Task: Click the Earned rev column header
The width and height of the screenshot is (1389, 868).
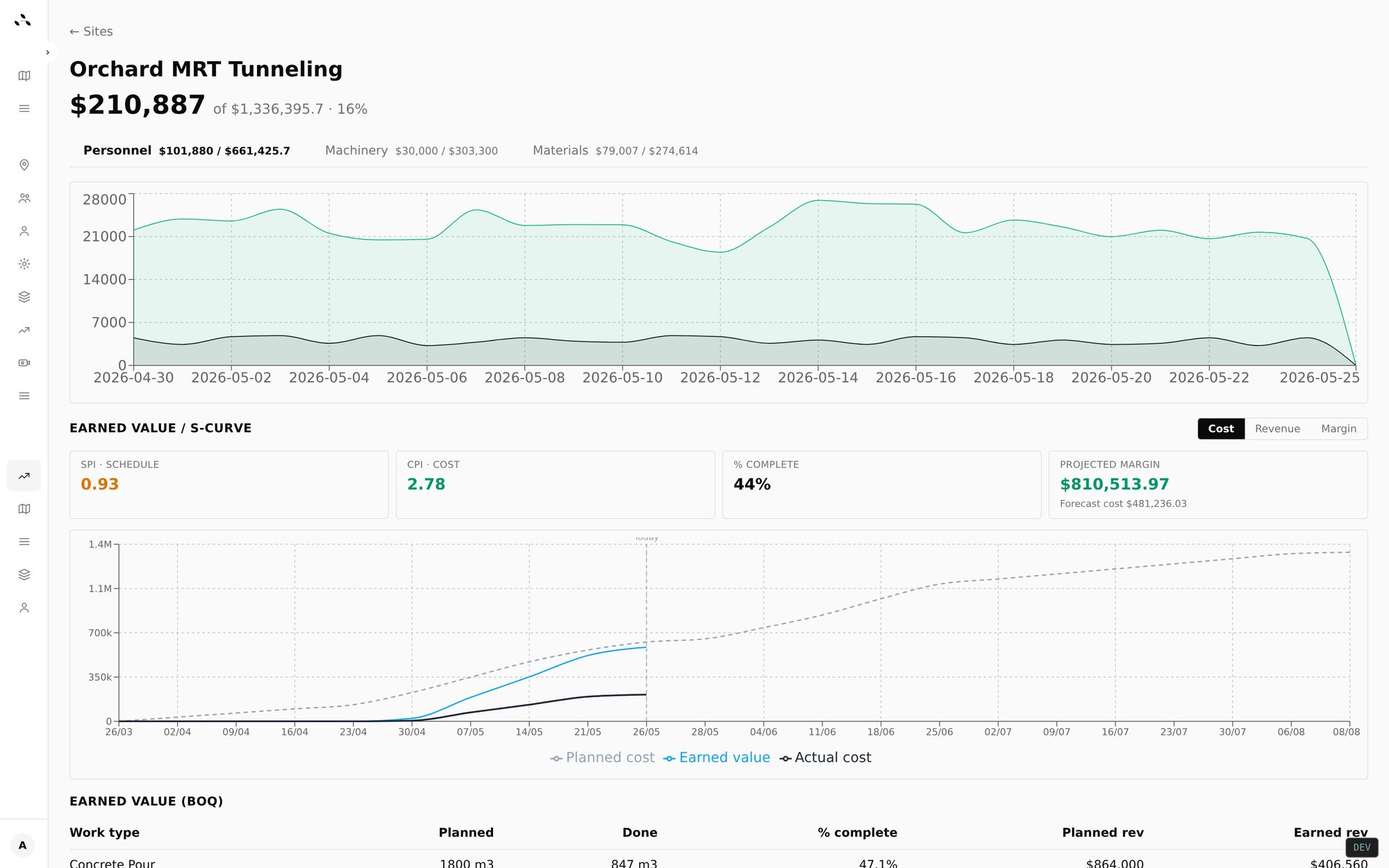Action: click(1331, 833)
